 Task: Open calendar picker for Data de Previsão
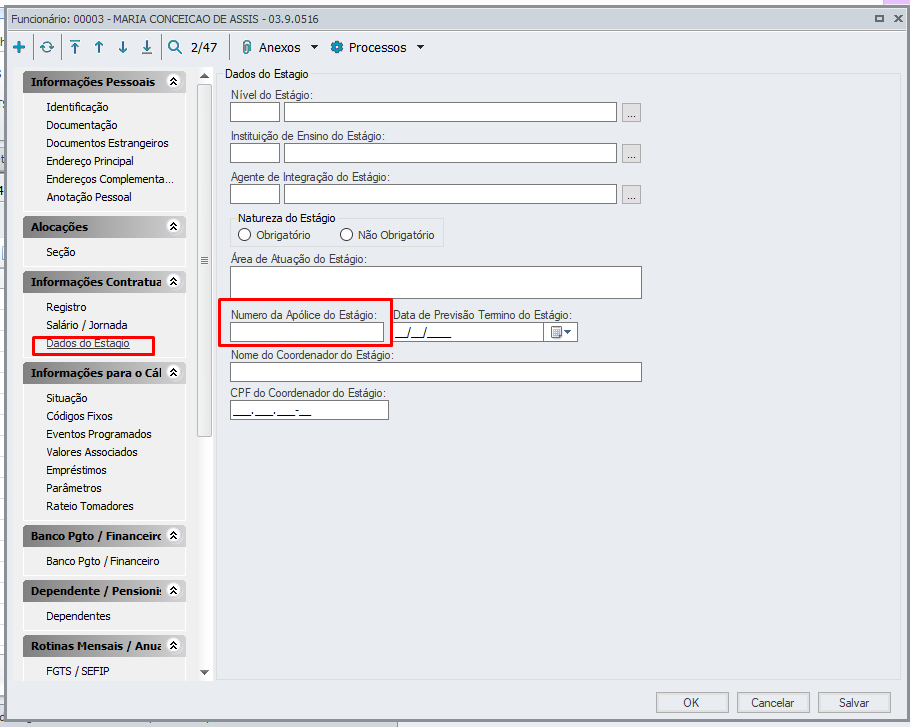pyautogui.click(x=561, y=332)
